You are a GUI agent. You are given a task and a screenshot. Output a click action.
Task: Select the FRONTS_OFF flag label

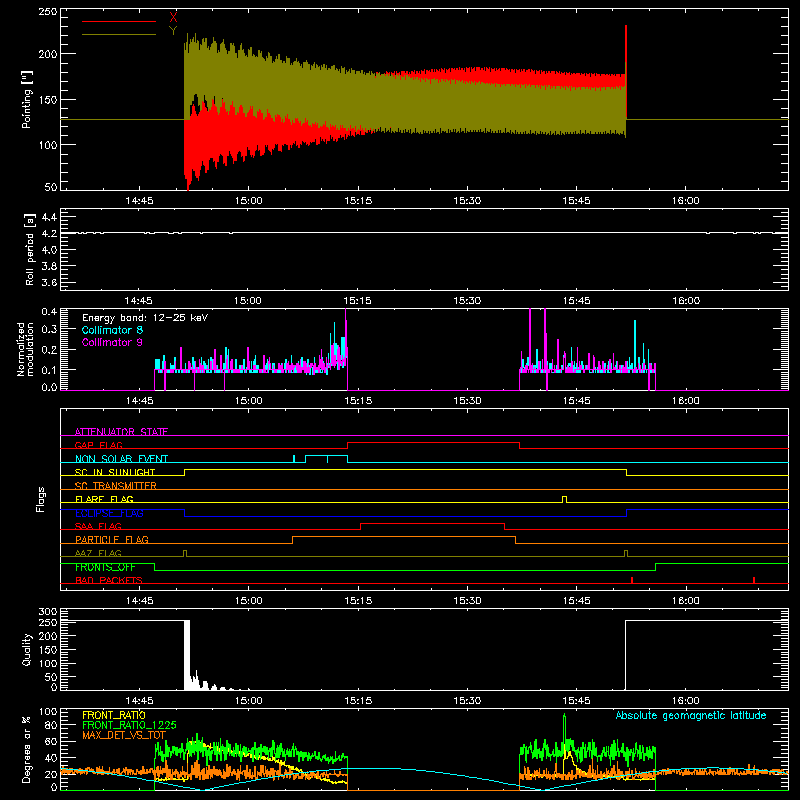[x=105, y=567]
